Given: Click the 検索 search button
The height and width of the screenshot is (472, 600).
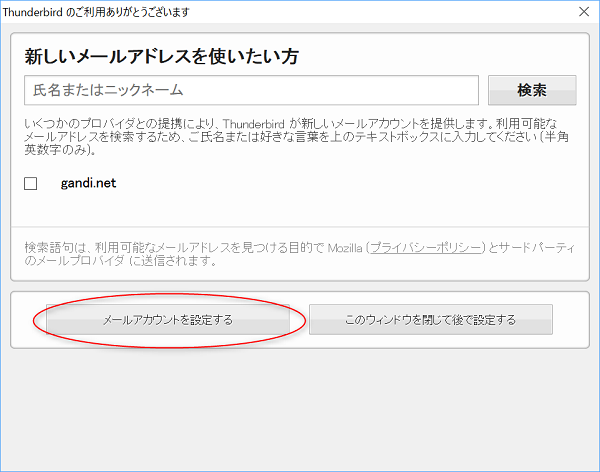Looking at the screenshot, I should [532, 90].
